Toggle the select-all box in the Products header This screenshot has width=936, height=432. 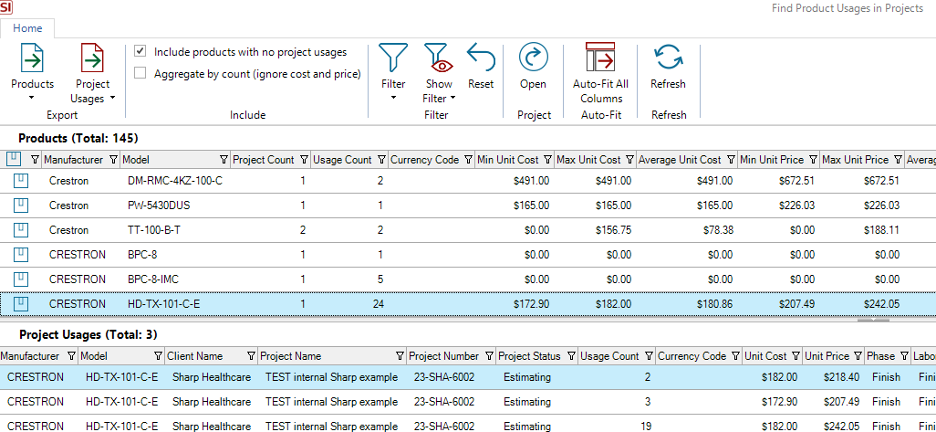13,159
